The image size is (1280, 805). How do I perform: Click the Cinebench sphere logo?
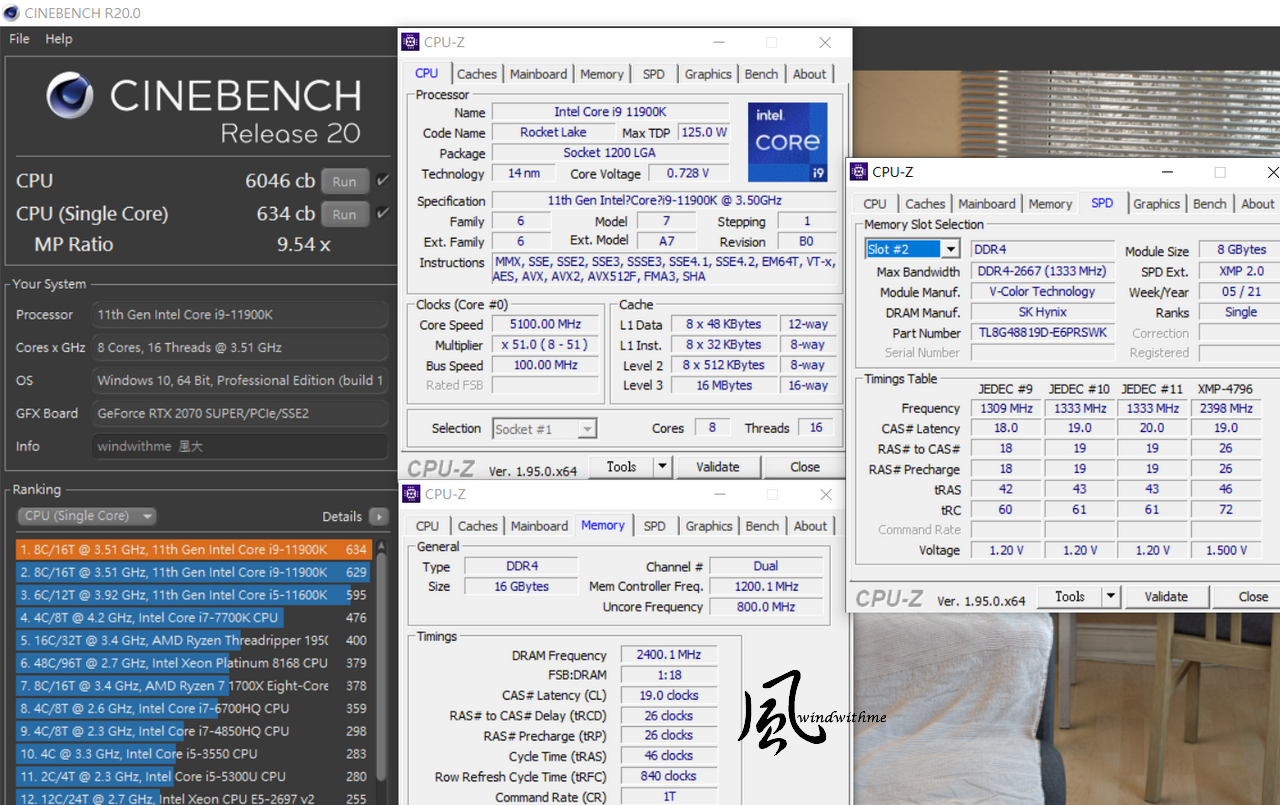[71, 96]
